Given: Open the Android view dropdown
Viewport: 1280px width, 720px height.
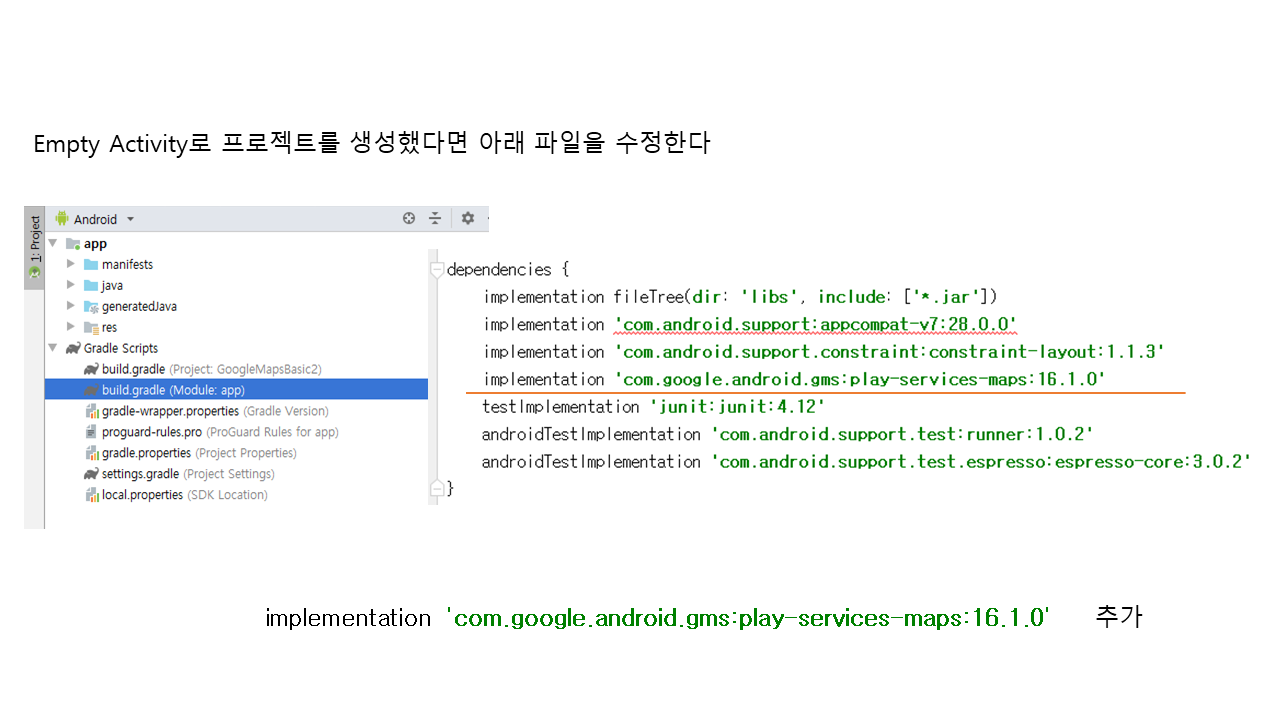Looking at the screenshot, I should coord(130,220).
